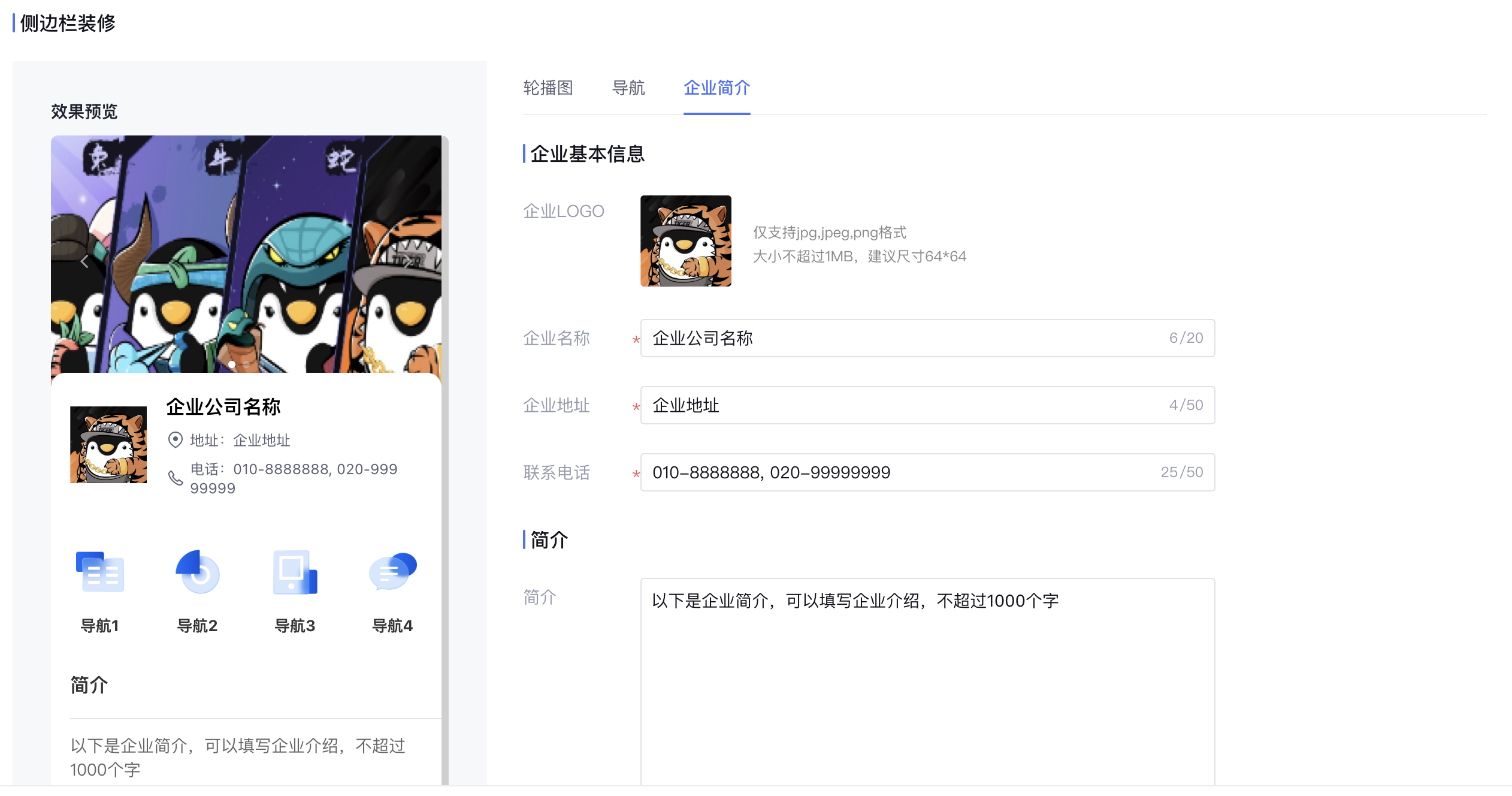Screen dimensions: 1512x796
Task: Click the preview panel vertical scrollbar
Action: (445, 460)
